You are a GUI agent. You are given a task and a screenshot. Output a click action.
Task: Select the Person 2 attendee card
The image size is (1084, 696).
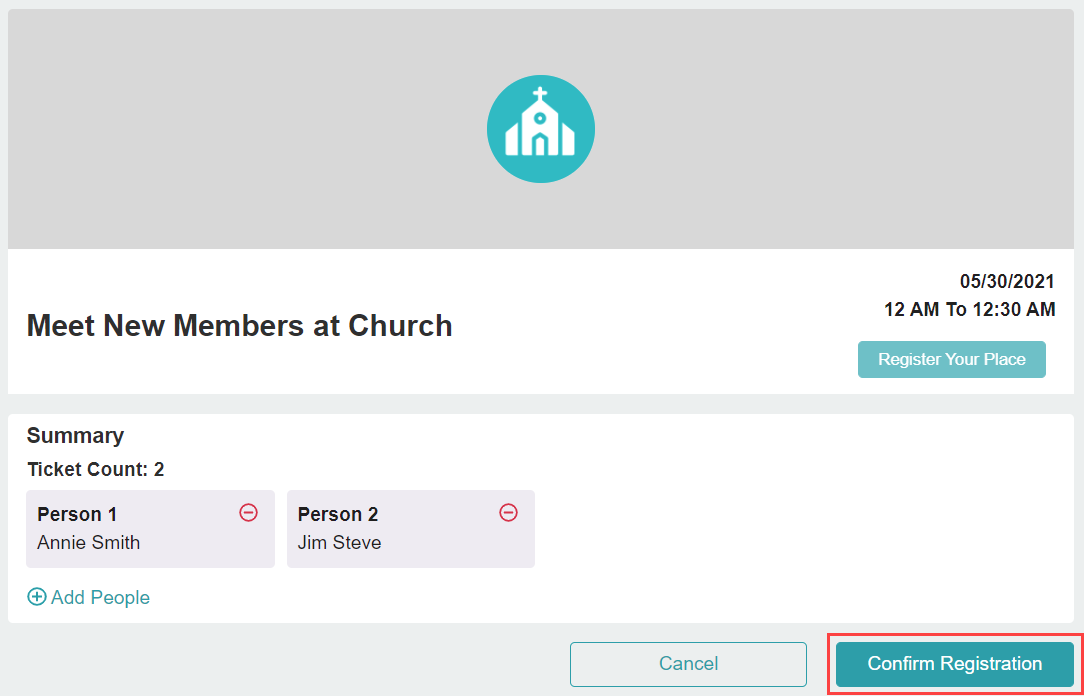tap(411, 529)
